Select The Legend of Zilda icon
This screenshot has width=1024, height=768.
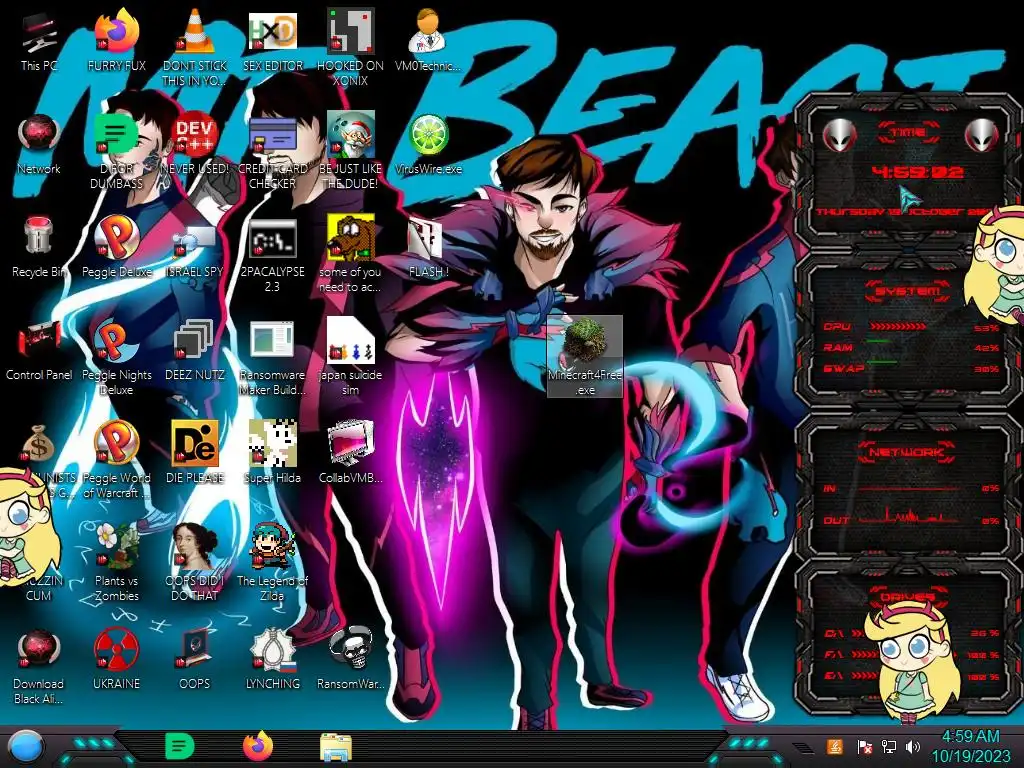(272, 563)
